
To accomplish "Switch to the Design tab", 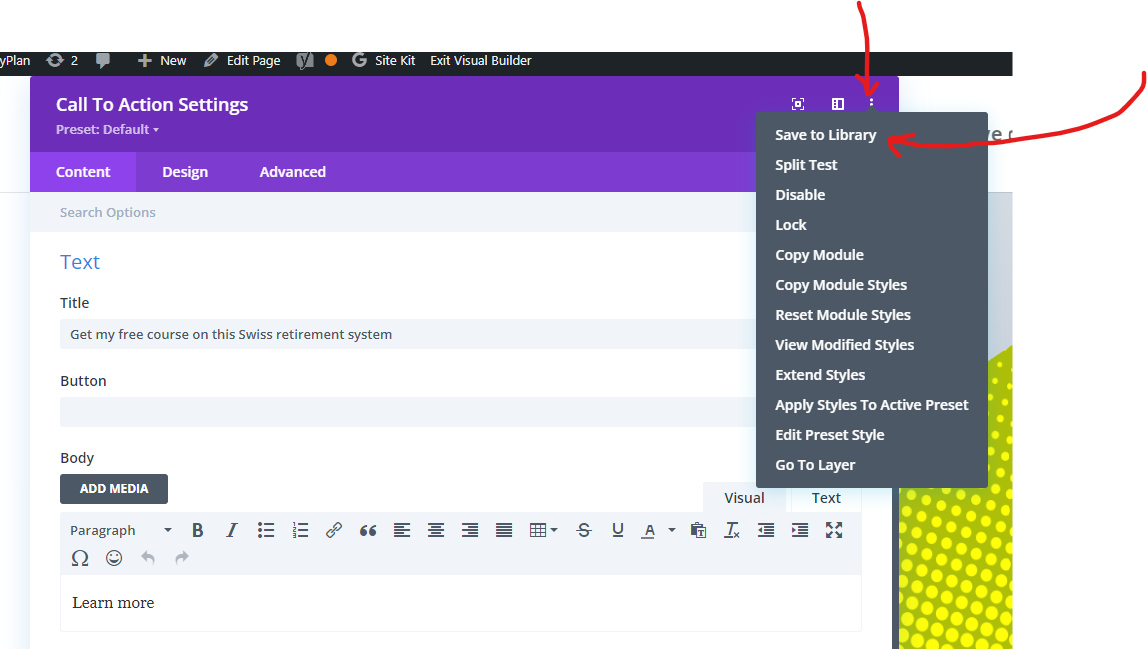I will click(x=185, y=172).
